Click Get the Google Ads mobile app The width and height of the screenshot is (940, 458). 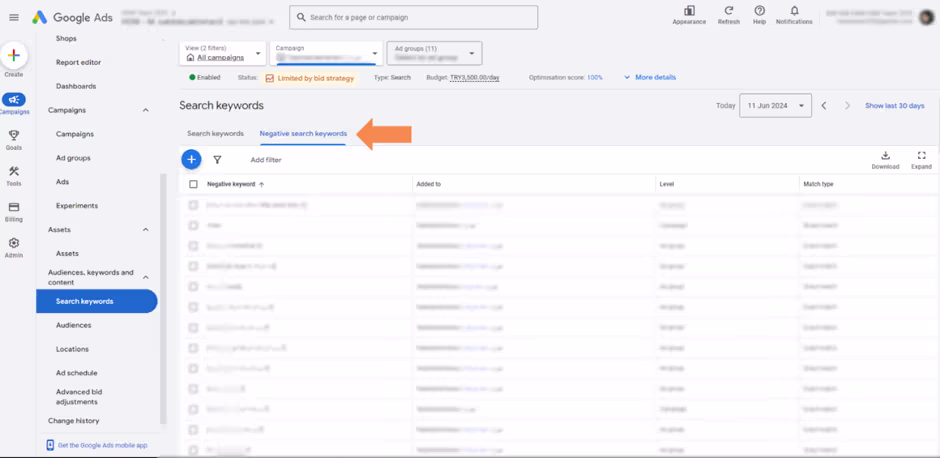pyautogui.click(x=103, y=445)
